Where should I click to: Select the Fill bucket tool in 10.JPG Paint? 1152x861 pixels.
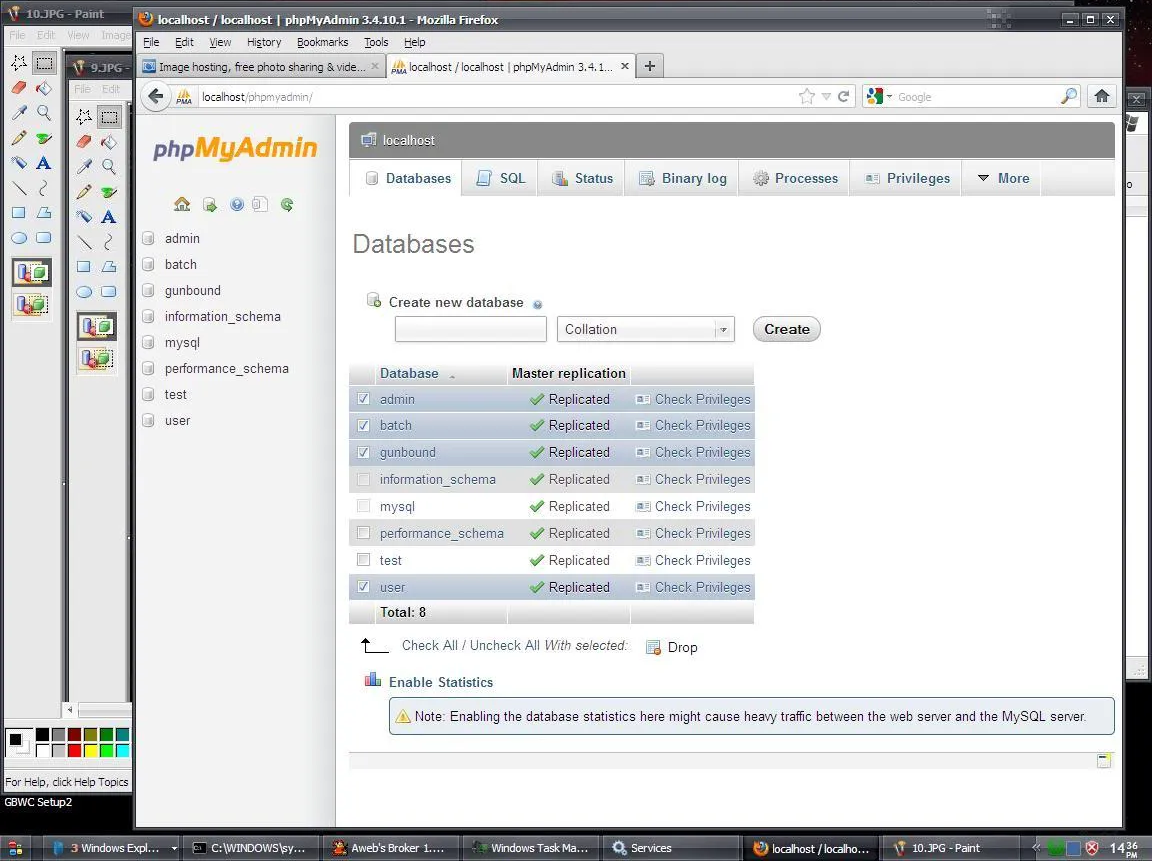(44, 88)
